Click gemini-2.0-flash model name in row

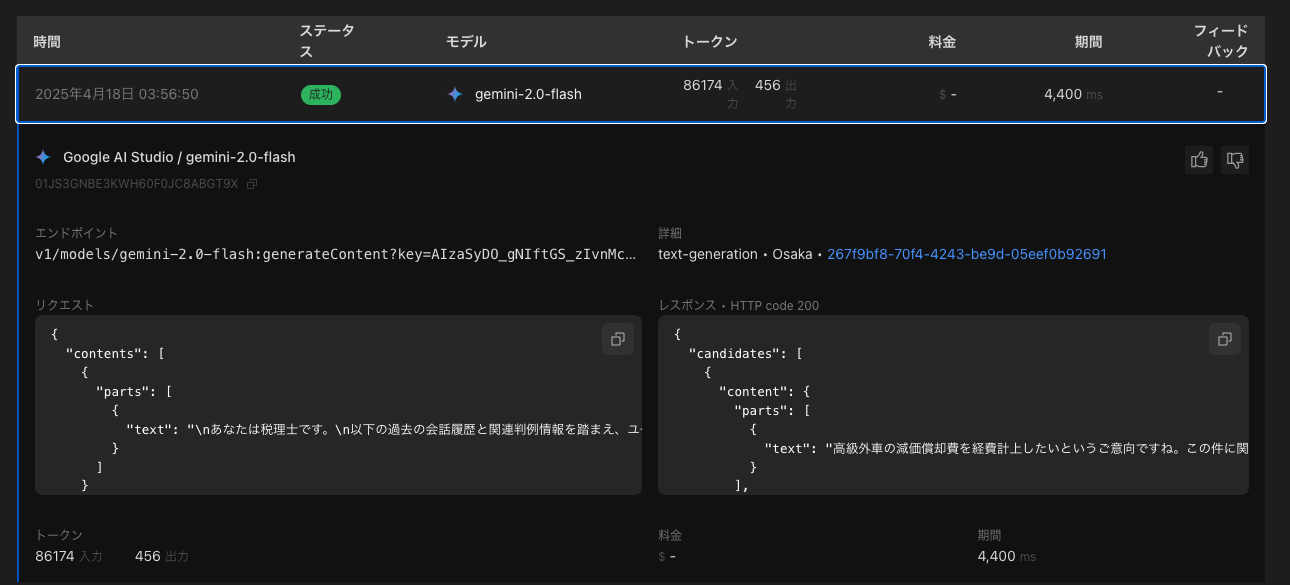(528, 94)
